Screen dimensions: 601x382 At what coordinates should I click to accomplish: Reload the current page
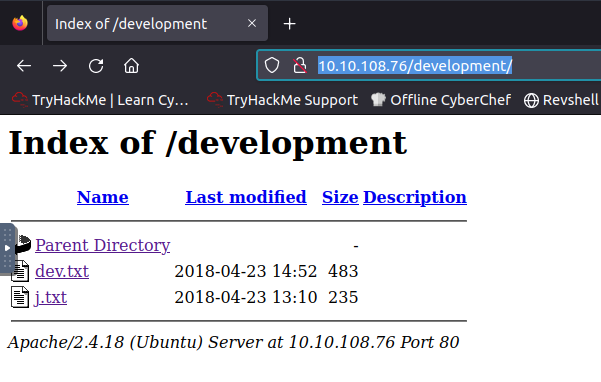[x=96, y=66]
